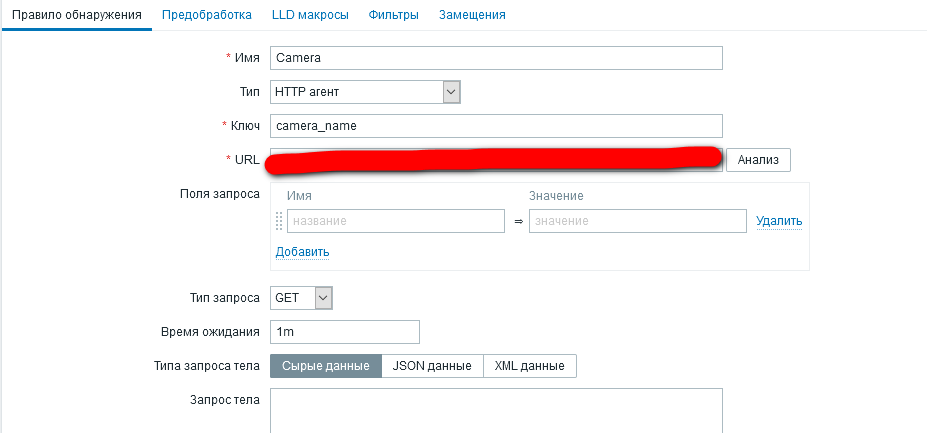Click the drag handle in the query fields row

[279, 221]
